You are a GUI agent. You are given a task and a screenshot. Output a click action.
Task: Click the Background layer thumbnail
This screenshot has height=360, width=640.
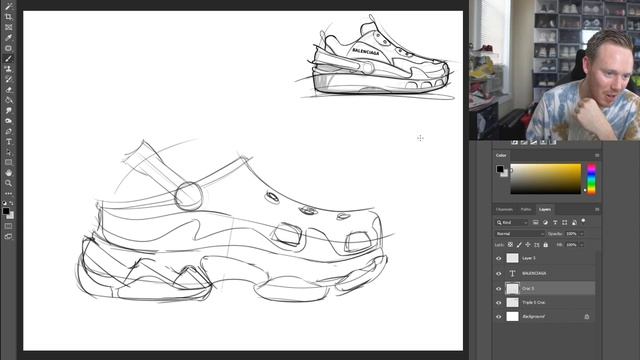tap(512, 316)
